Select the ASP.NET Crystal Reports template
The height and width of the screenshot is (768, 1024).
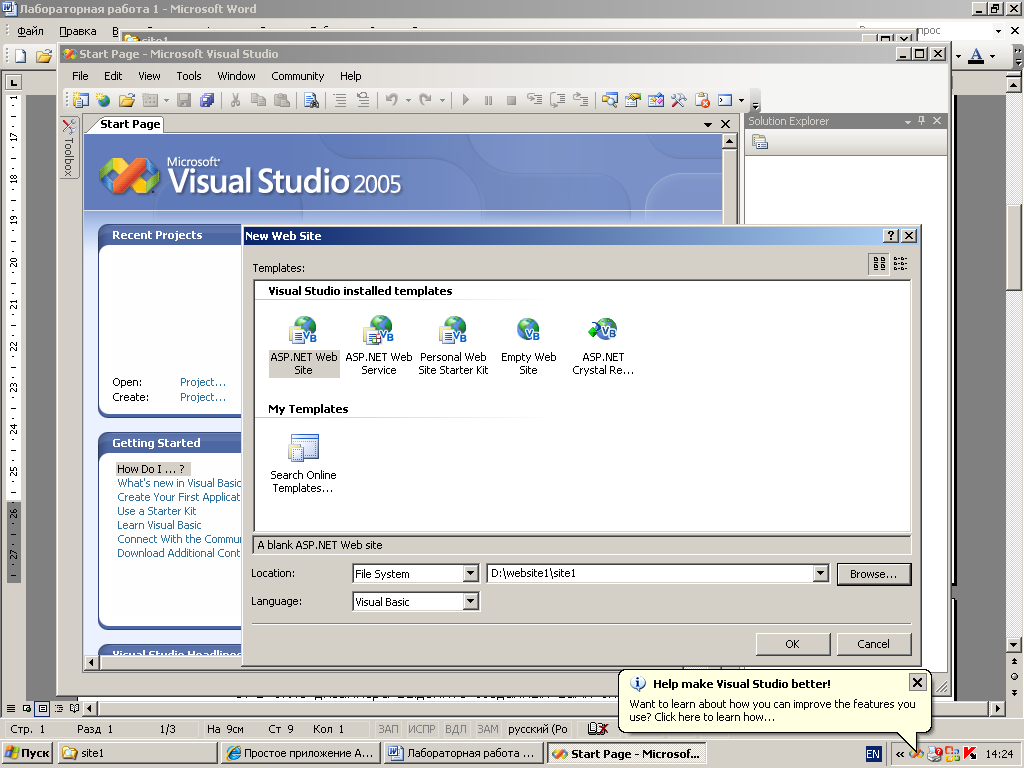[x=603, y=346]
